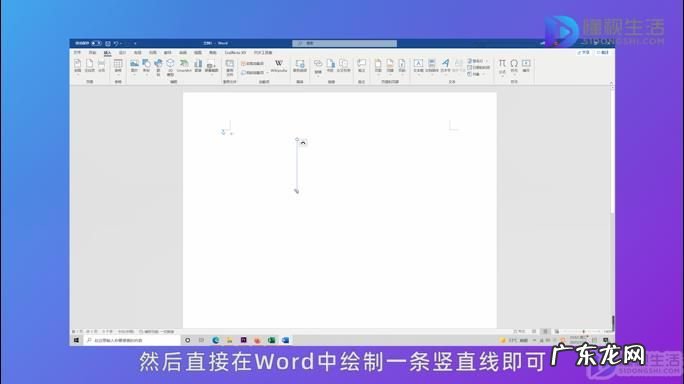
Task: Click the Comments button beside Share
Action: (603, 52)
